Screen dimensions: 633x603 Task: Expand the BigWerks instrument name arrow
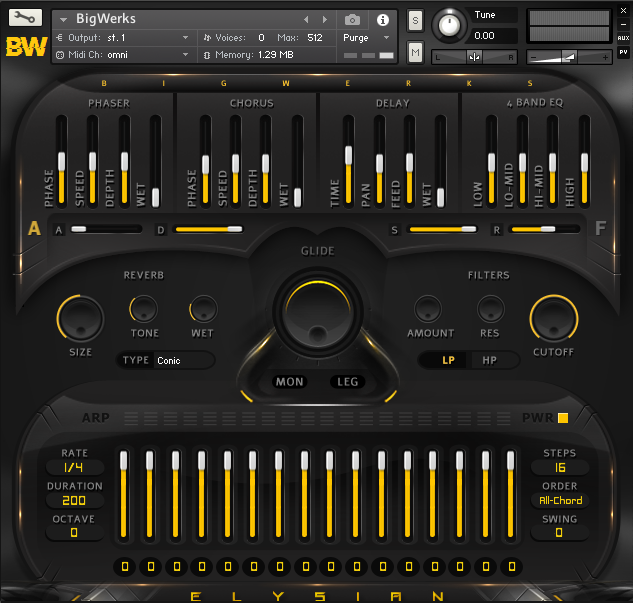[x=63, y=19]
